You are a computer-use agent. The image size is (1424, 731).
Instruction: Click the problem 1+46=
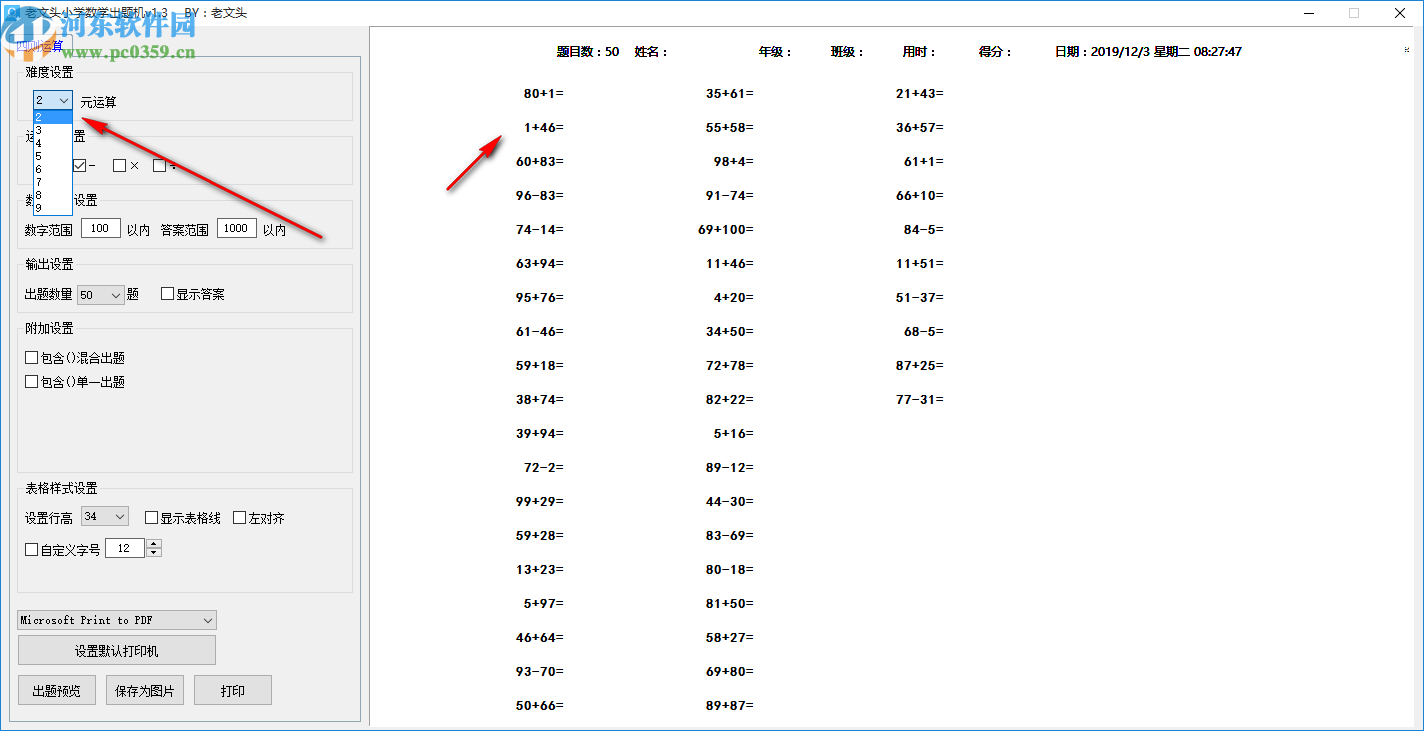pyautogui.click(x=544, y=127)
